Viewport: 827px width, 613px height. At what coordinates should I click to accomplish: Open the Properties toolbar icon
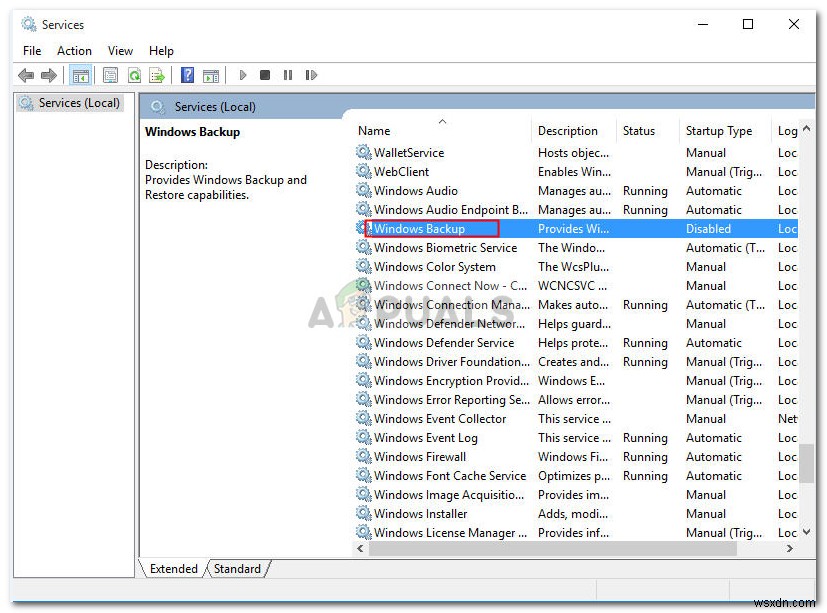110,75
